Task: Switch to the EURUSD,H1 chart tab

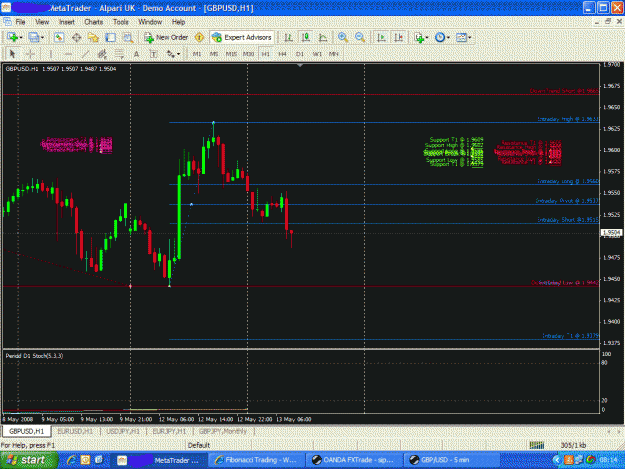Action: tap(75, 432)
